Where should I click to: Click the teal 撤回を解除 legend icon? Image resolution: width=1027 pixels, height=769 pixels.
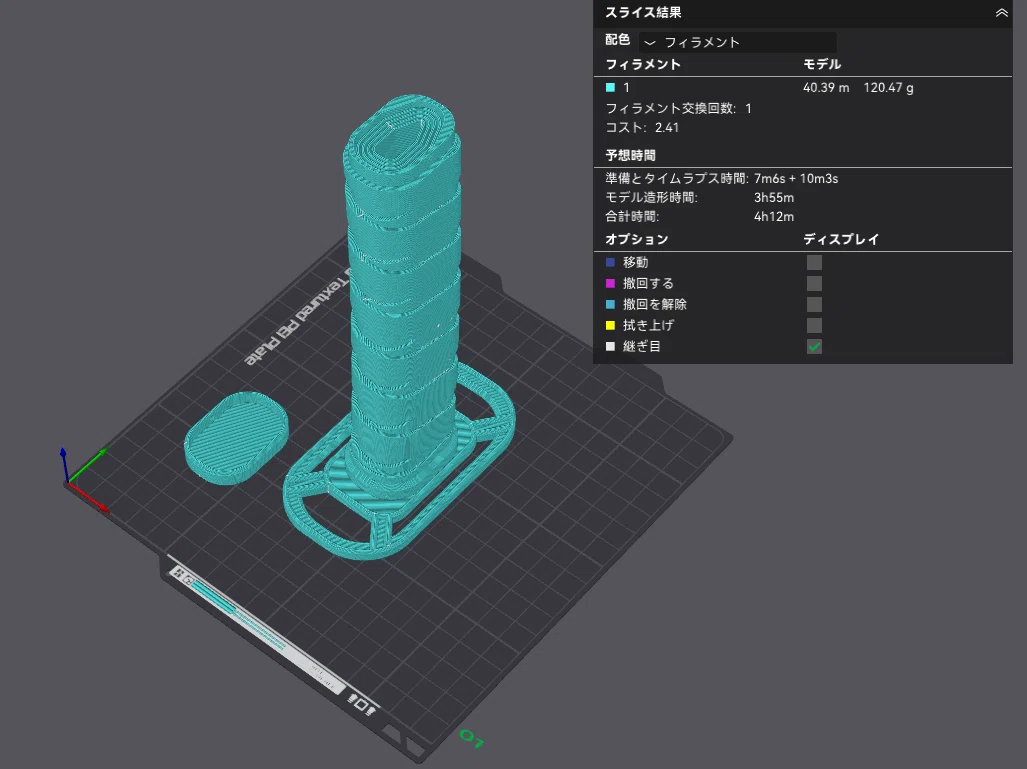pyautogui.click(x=610, y=305)
